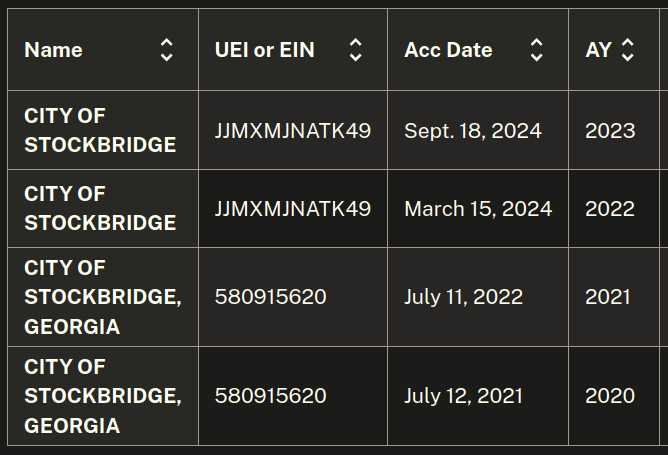
Task: Click the Acc Date header label
Action: click(x=448, y=50)
